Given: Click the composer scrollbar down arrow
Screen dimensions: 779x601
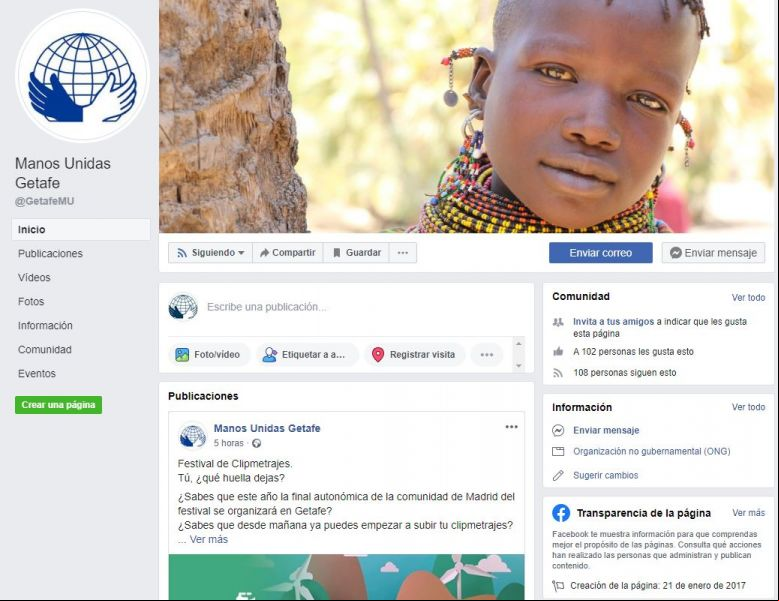Looking at the screenshot, I should tap(519, 366).
